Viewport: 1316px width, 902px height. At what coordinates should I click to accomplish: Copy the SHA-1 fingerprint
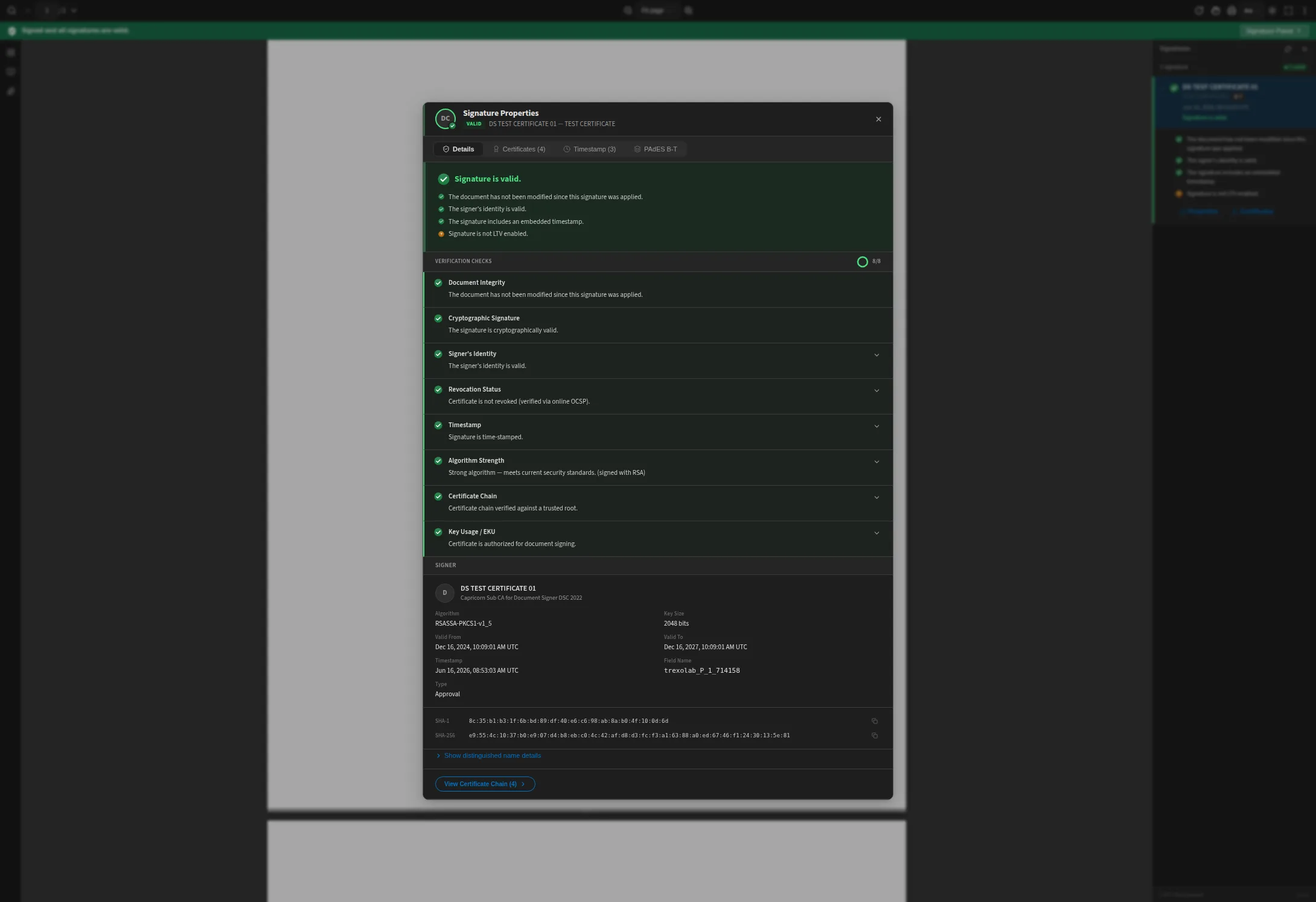tap(875, 721)
